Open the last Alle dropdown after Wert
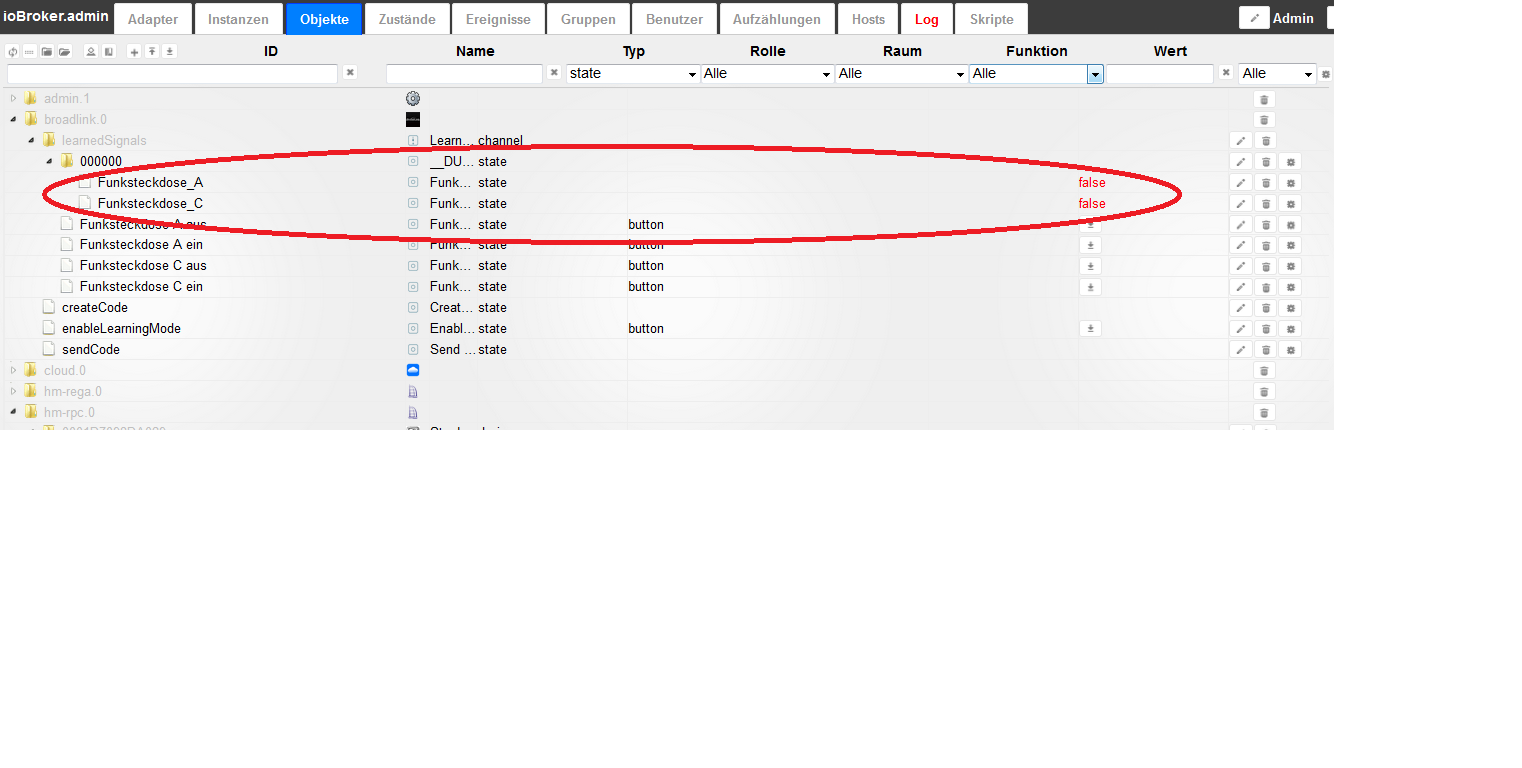1522x768 pixels. (1277, 73)
